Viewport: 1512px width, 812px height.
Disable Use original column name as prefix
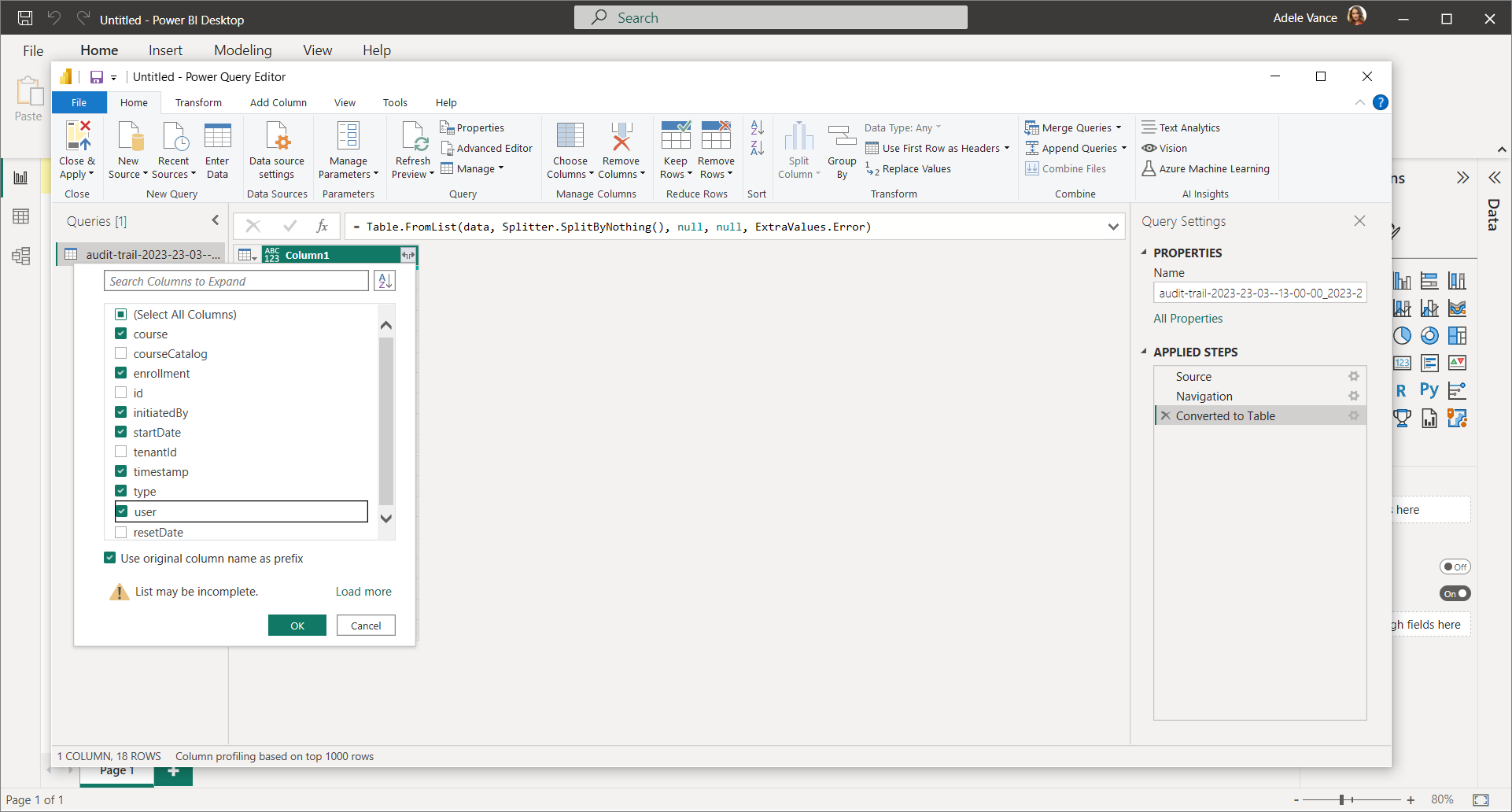pos(110,558)
